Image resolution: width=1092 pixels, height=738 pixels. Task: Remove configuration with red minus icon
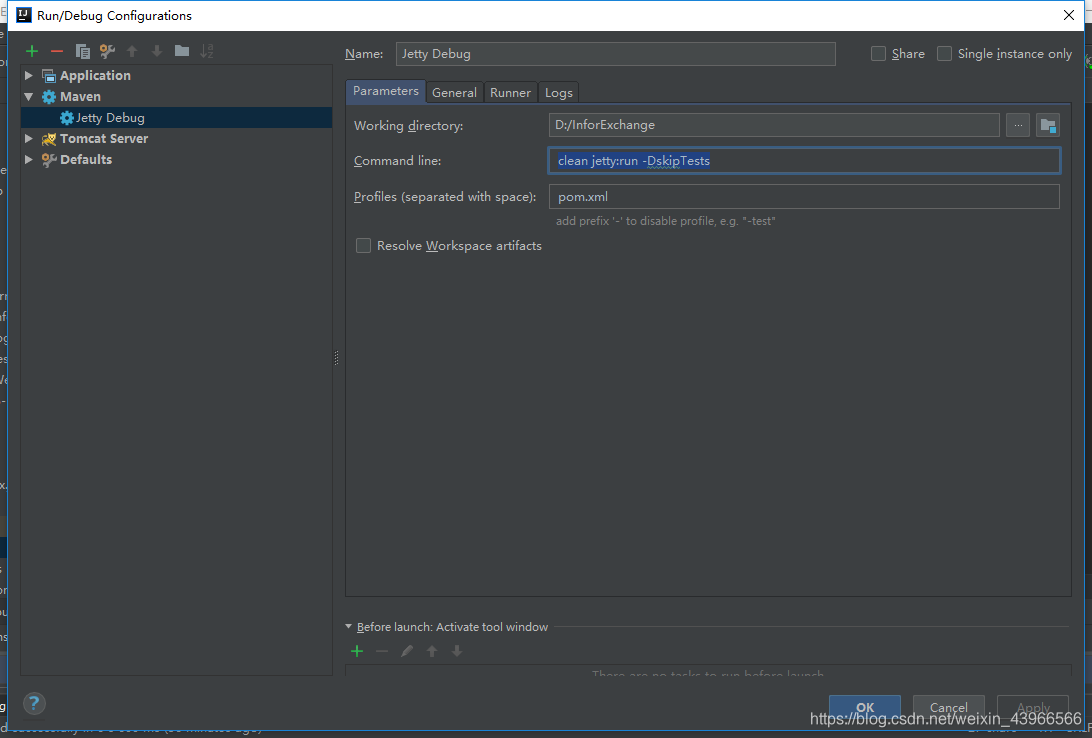57,51
